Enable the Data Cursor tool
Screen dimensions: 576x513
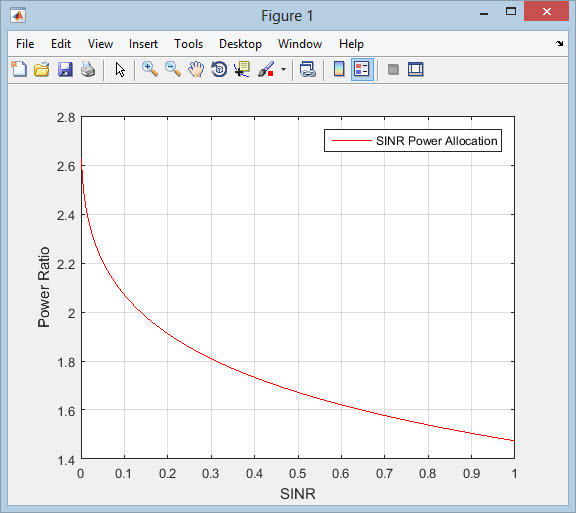[x=242, y=69]
